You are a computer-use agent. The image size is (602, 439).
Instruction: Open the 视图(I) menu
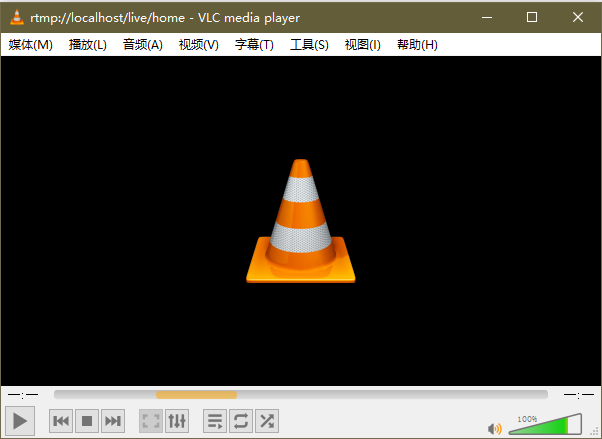click(x=362, y=45)
